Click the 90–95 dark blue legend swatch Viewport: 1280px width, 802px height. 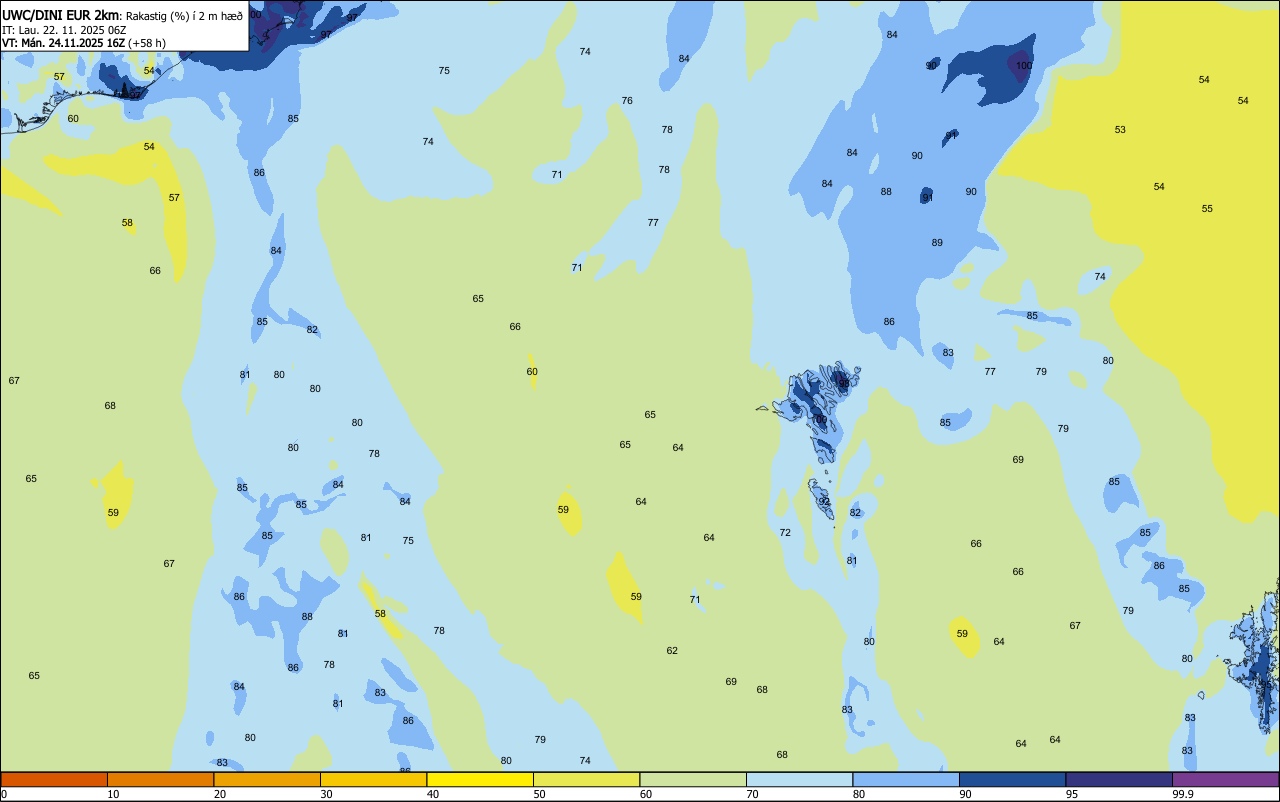coord(1012,779)
